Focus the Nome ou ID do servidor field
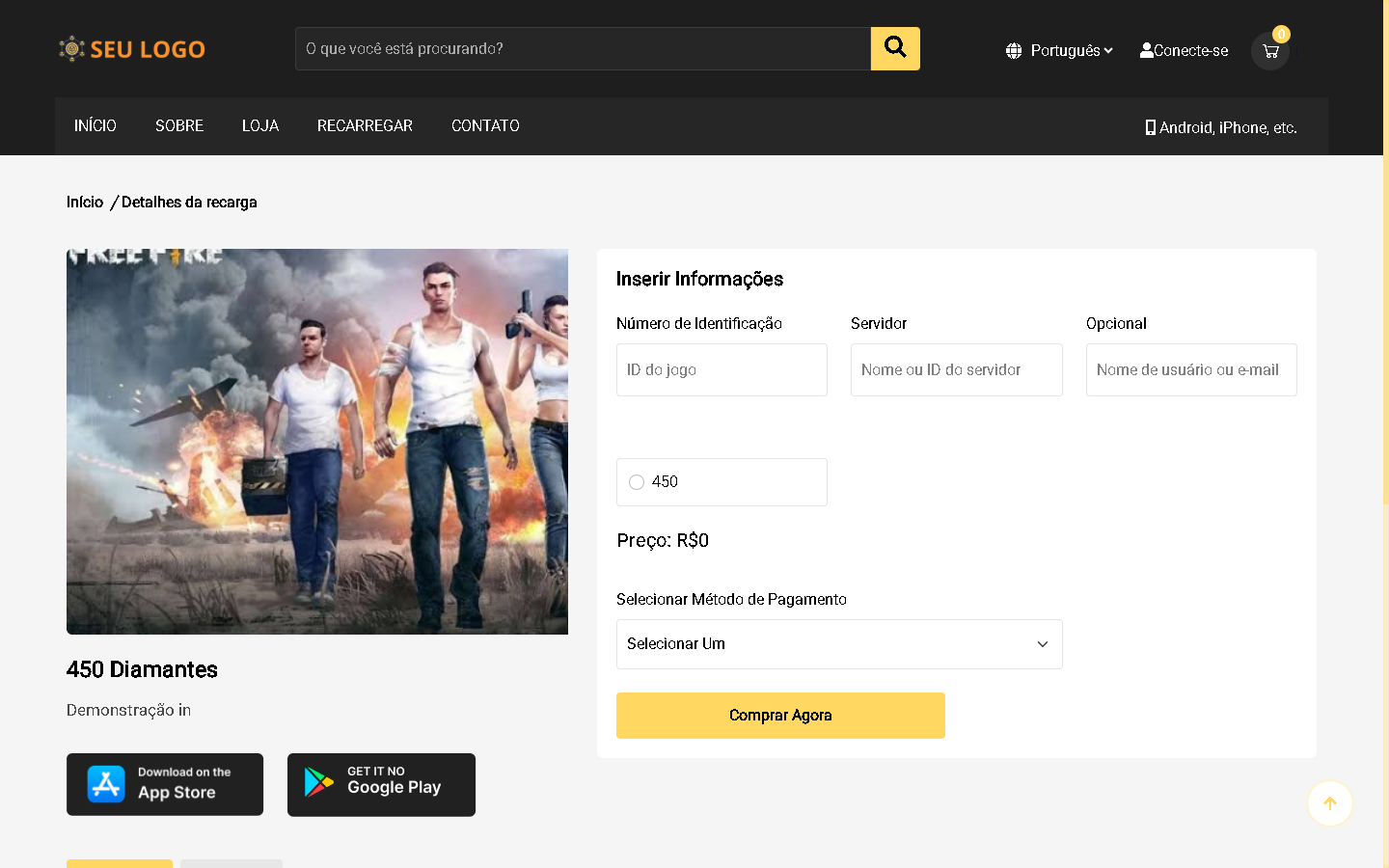 coord(956,369)
